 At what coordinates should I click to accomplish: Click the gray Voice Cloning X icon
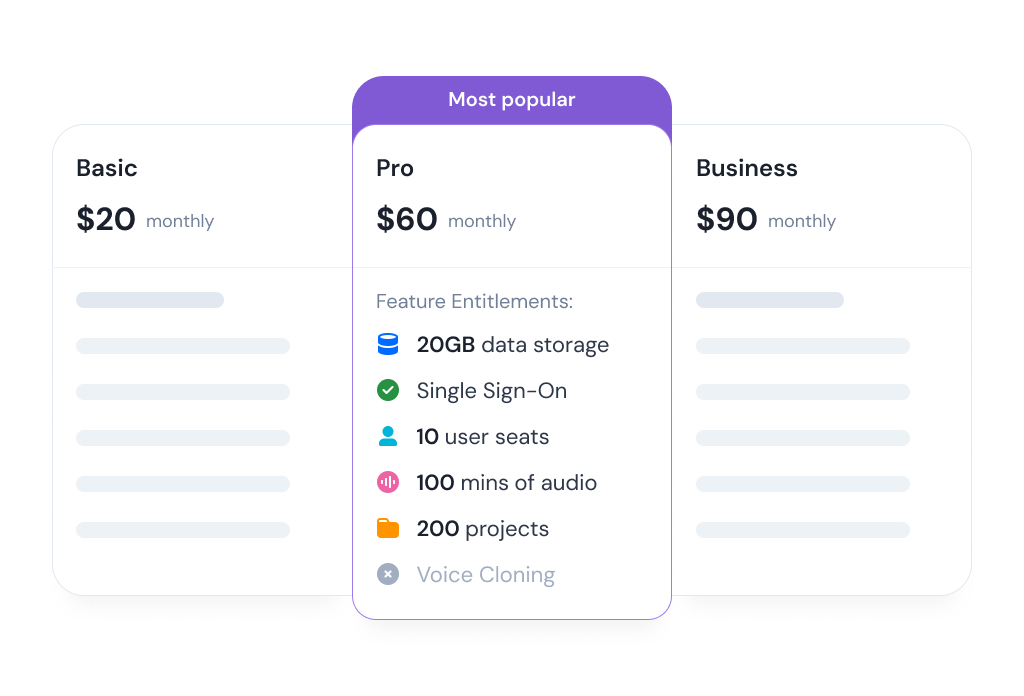pyautogui.click(x=388, y=575)
